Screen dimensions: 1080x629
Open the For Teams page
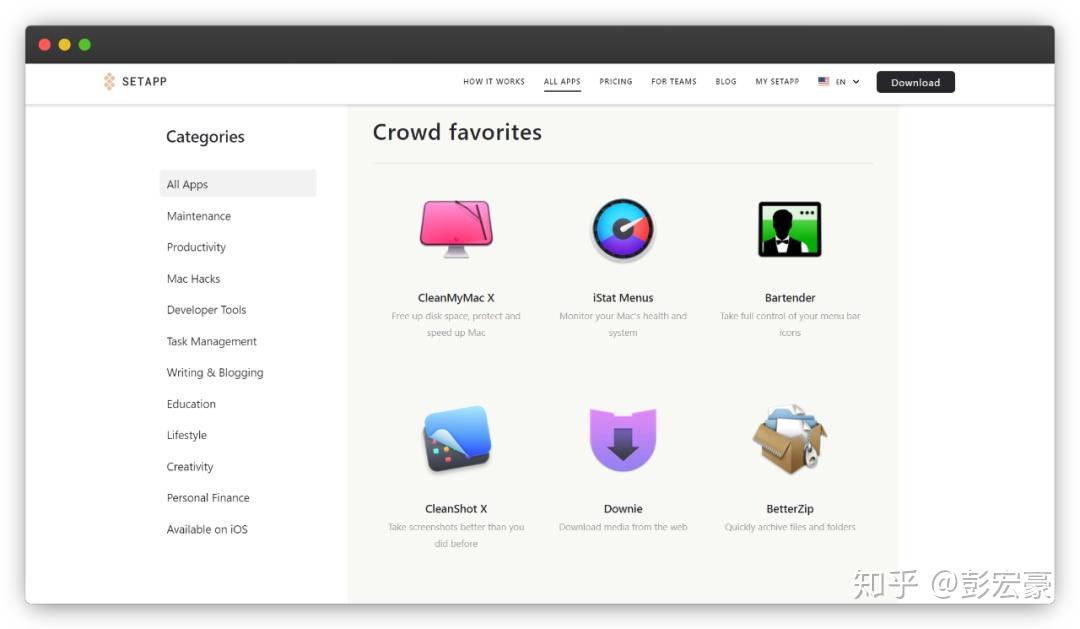[674, 81]
